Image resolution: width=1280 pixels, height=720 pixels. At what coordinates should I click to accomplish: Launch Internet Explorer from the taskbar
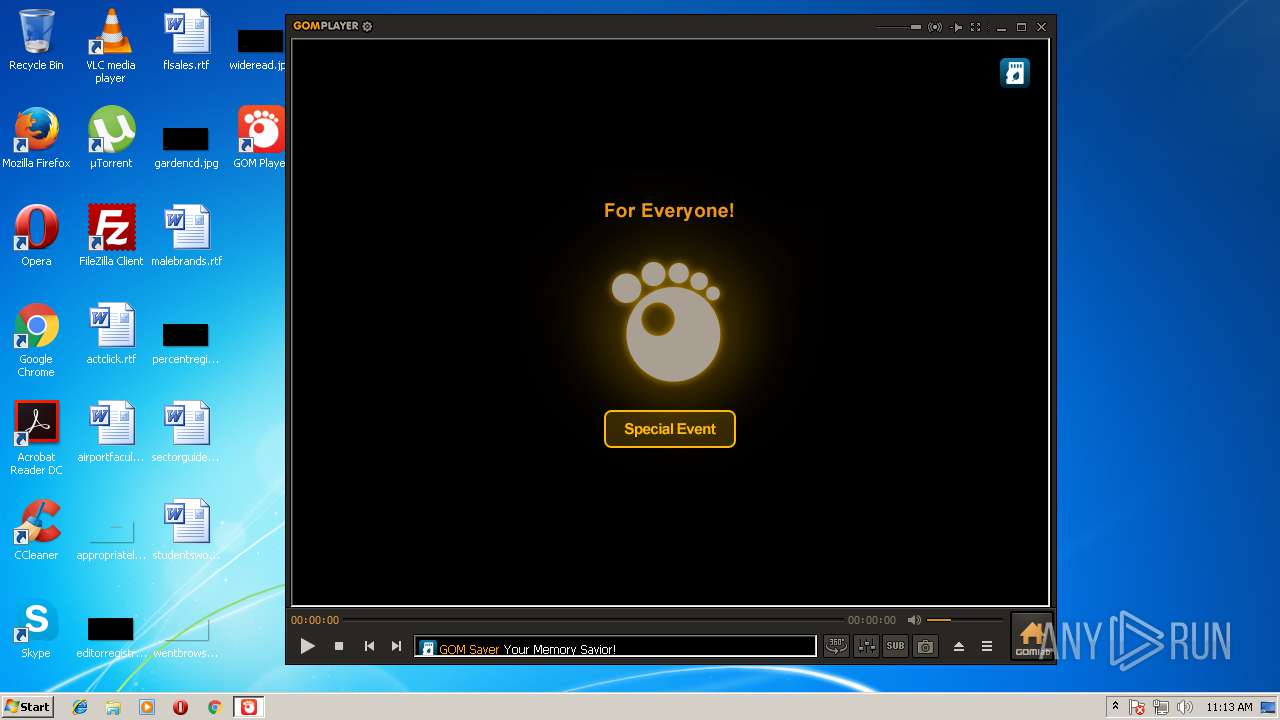(x=80, y=707)
